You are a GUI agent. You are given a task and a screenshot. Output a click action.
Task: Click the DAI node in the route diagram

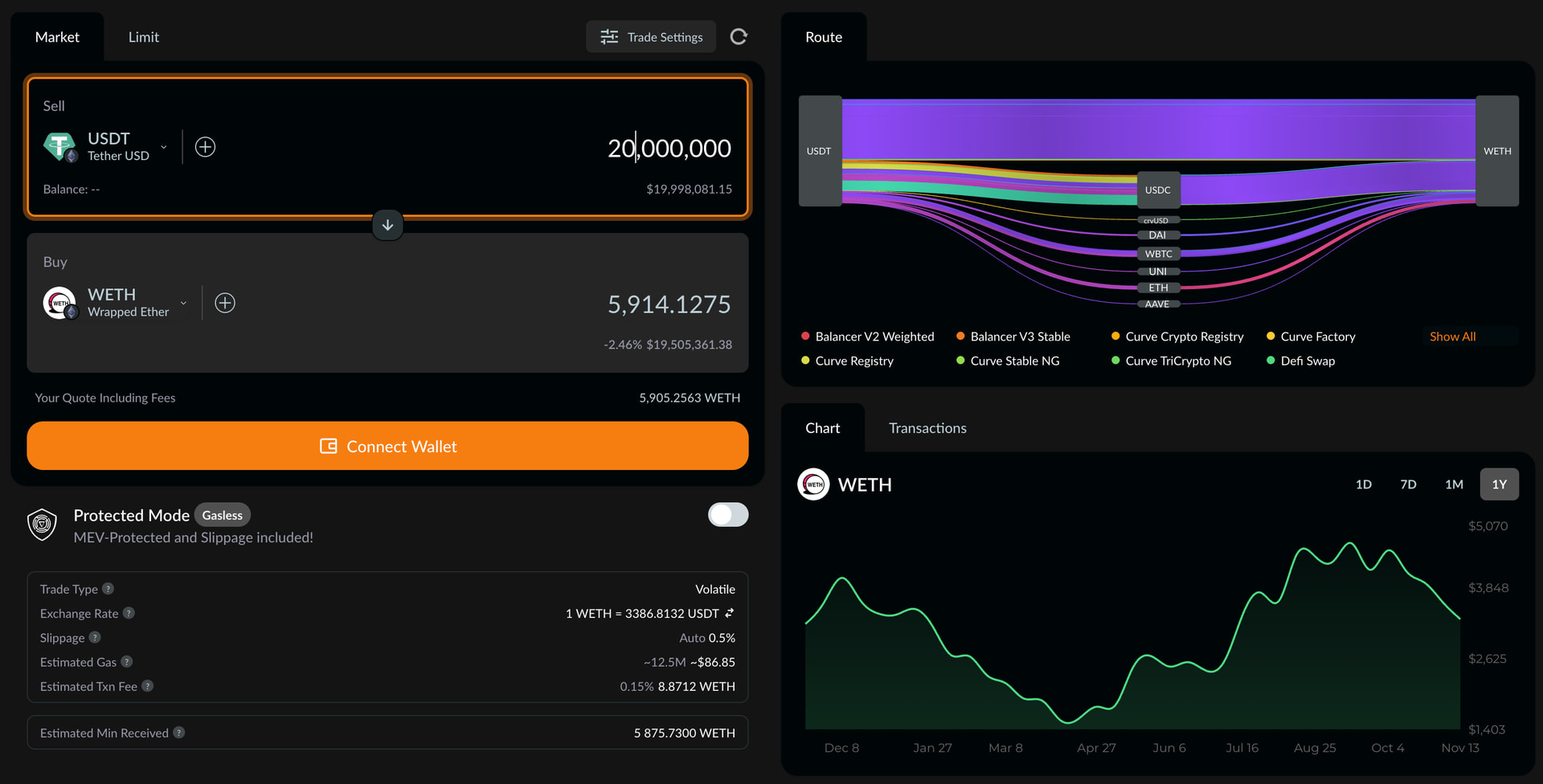click(1158, 235)
